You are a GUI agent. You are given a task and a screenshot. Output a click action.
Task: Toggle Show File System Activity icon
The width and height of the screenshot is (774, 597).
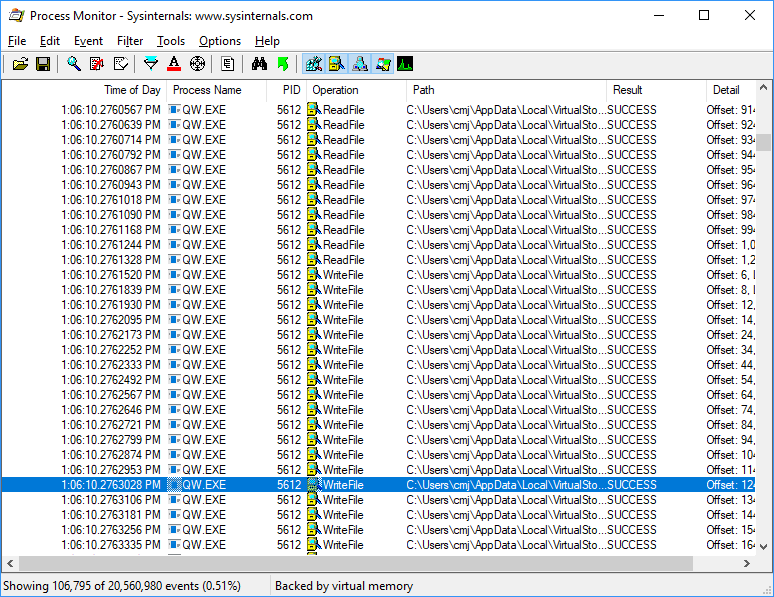(336, 64)
